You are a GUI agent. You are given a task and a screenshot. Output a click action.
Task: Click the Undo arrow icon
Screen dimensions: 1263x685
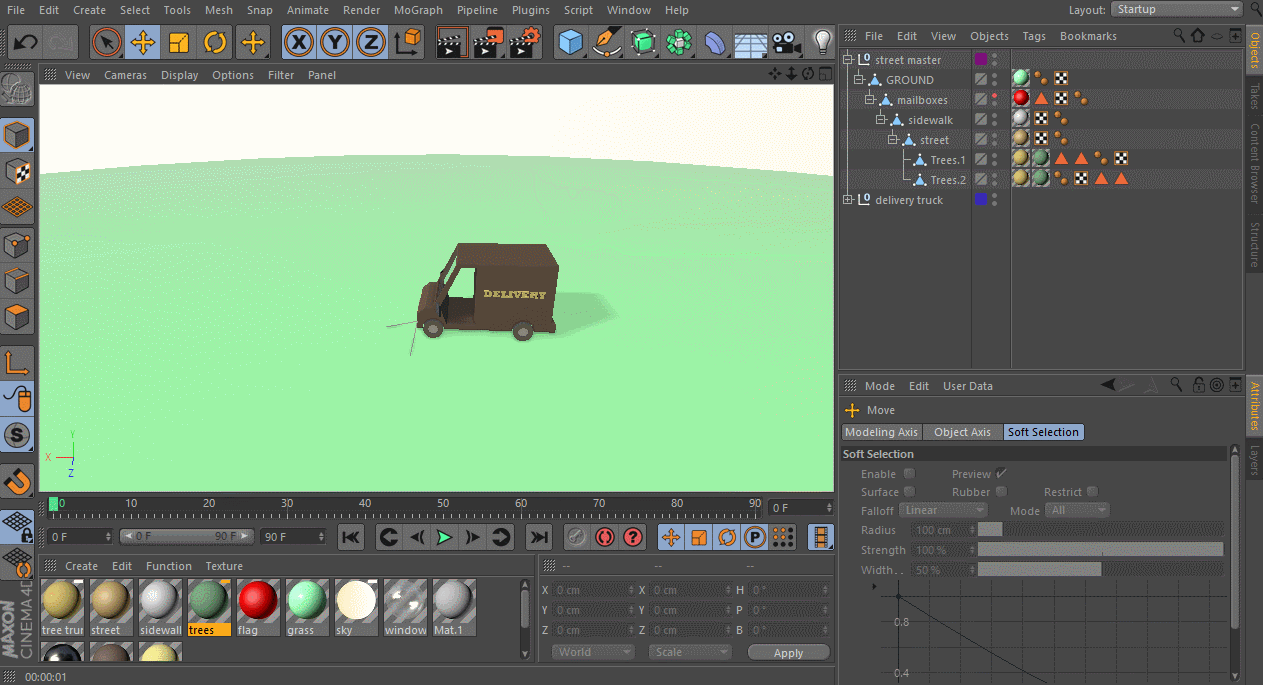[x=26, y=42]
